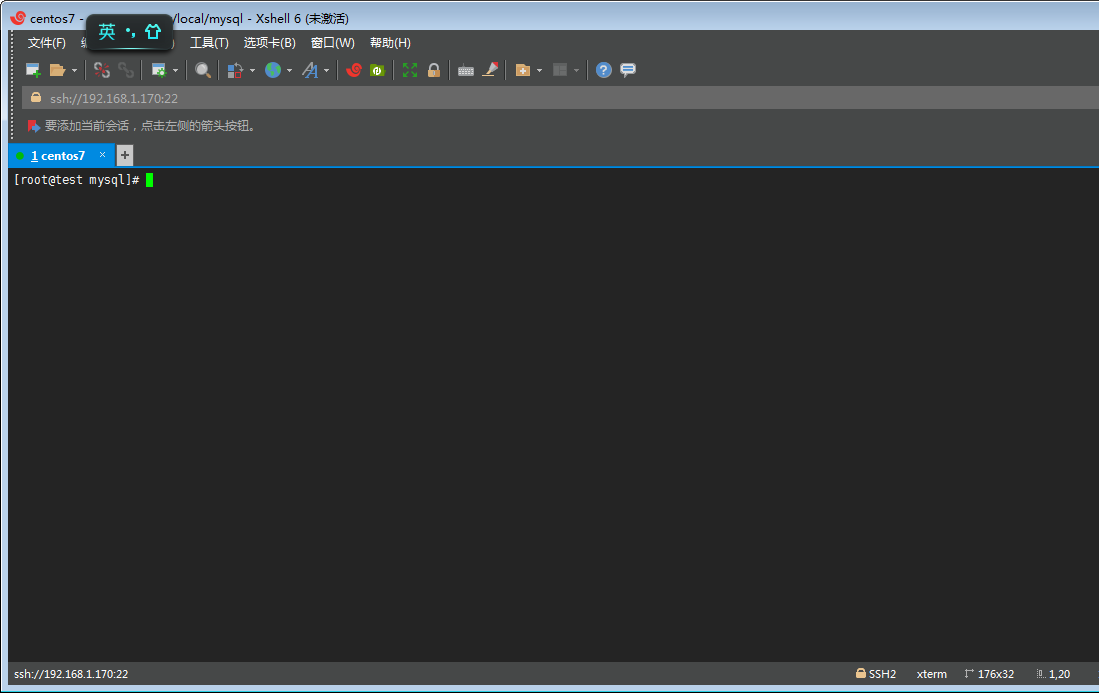Click the Disconnect icon in toolbar
This screenshot has height=693, width=1099.
(101, 70)
